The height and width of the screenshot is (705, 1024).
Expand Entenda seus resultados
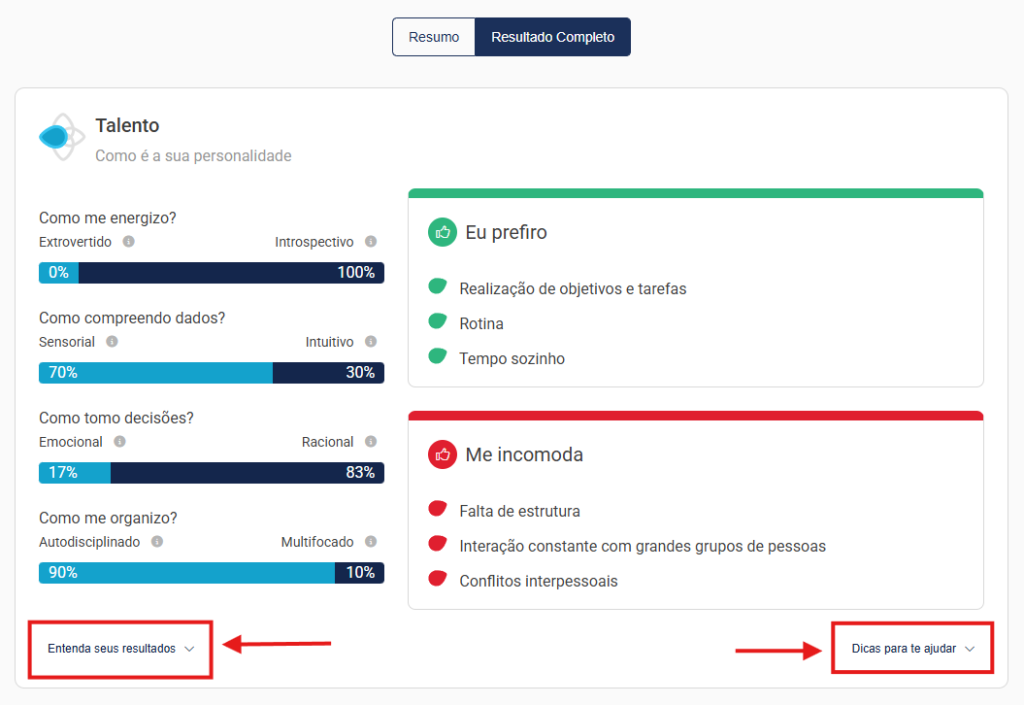120,649
